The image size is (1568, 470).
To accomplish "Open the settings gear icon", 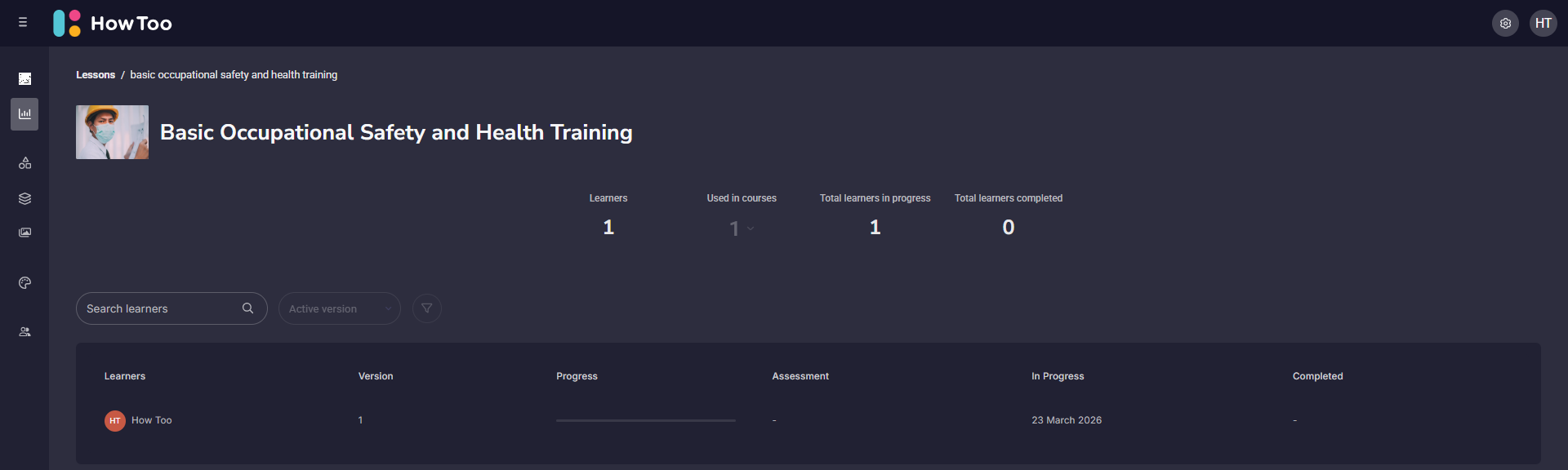I will click(1505, 24).
